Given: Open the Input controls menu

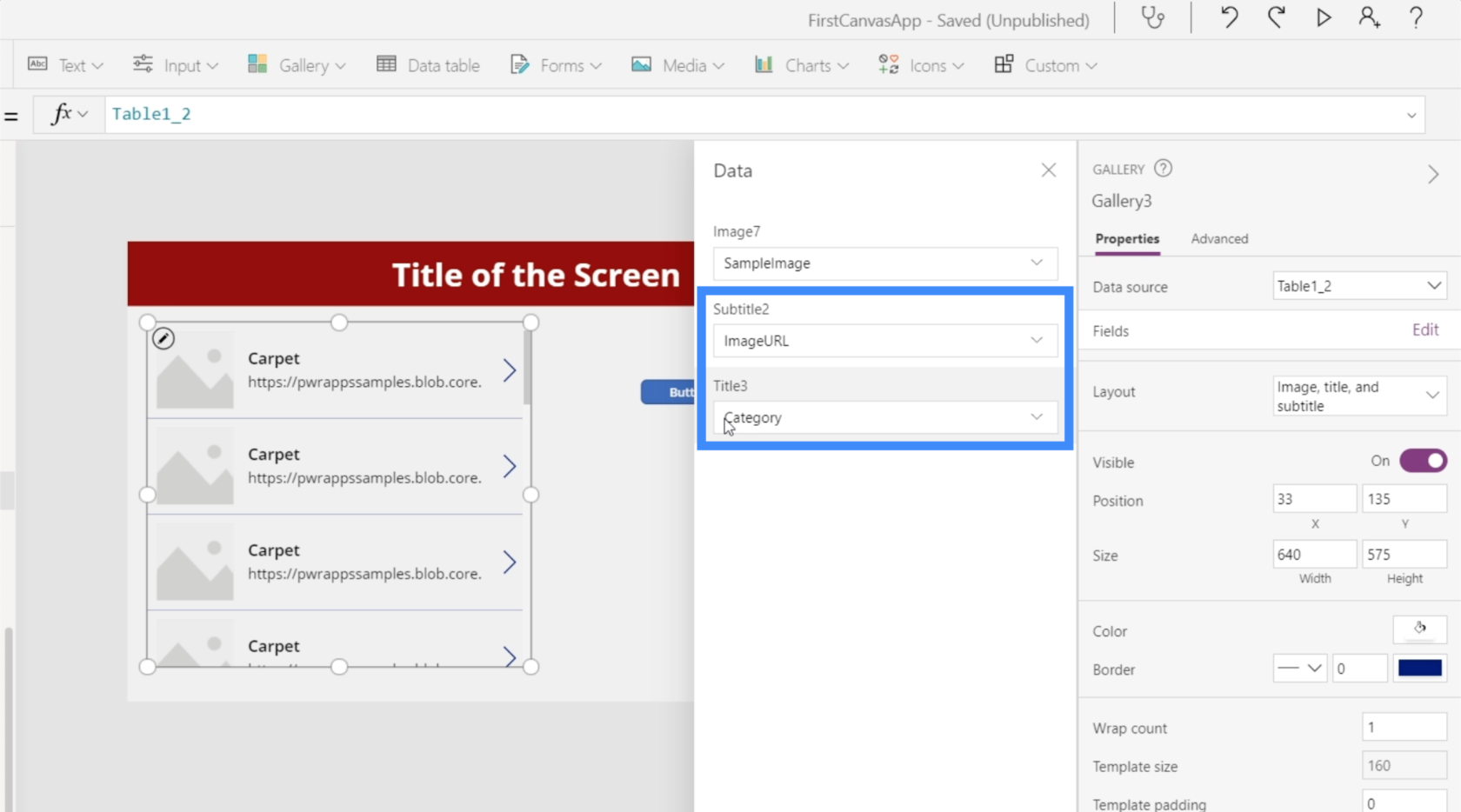Looking at the screenshot, I should pos(175,65).
